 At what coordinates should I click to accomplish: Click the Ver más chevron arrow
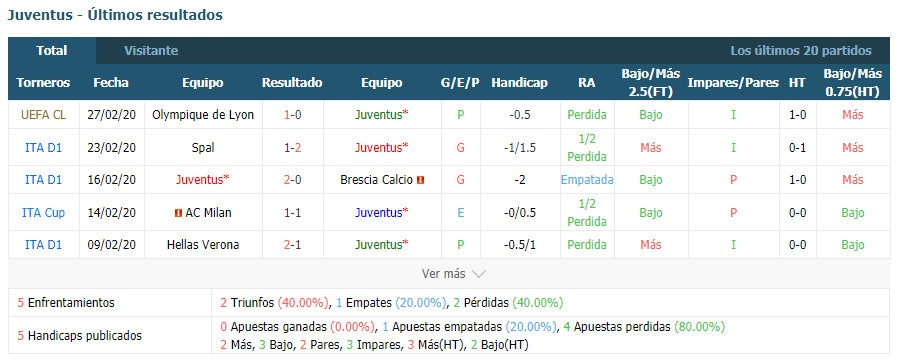pyautogui.click(x=478, y=274)
